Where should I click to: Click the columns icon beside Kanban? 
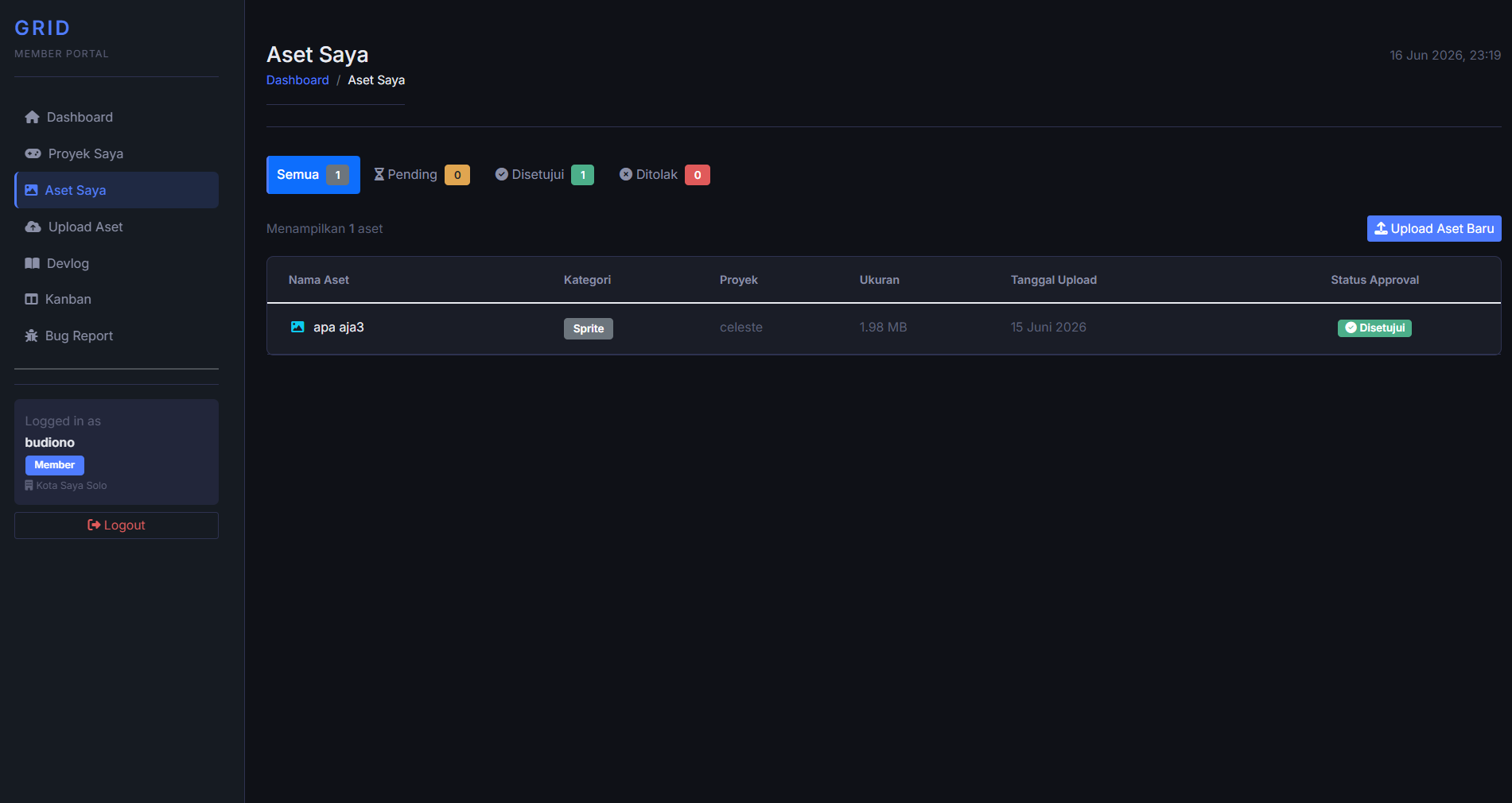point(31,299)
